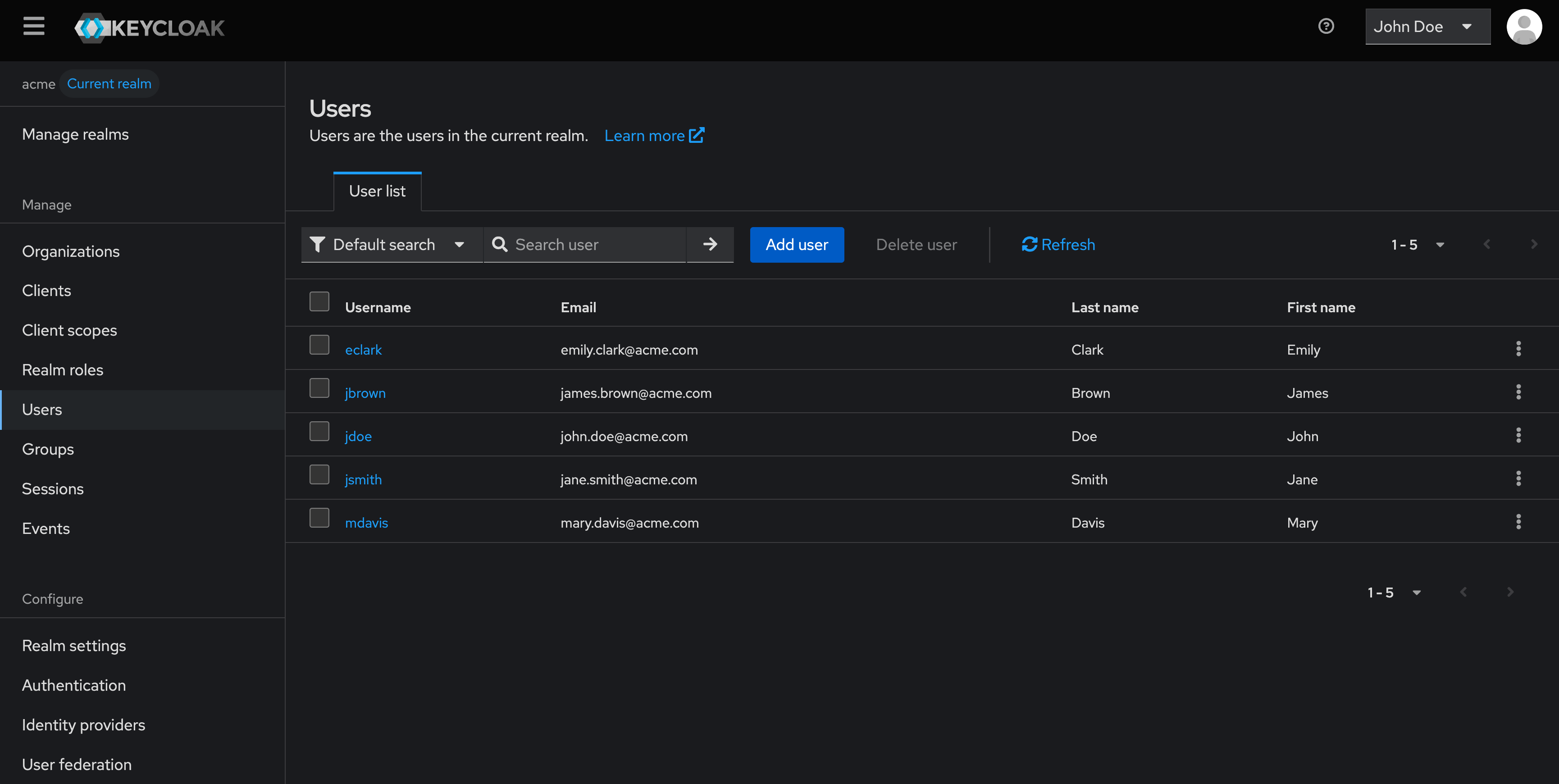Screen dimensions: 1559x784
Task: Open the hamburger navigation menu
Action: (33, 27)
